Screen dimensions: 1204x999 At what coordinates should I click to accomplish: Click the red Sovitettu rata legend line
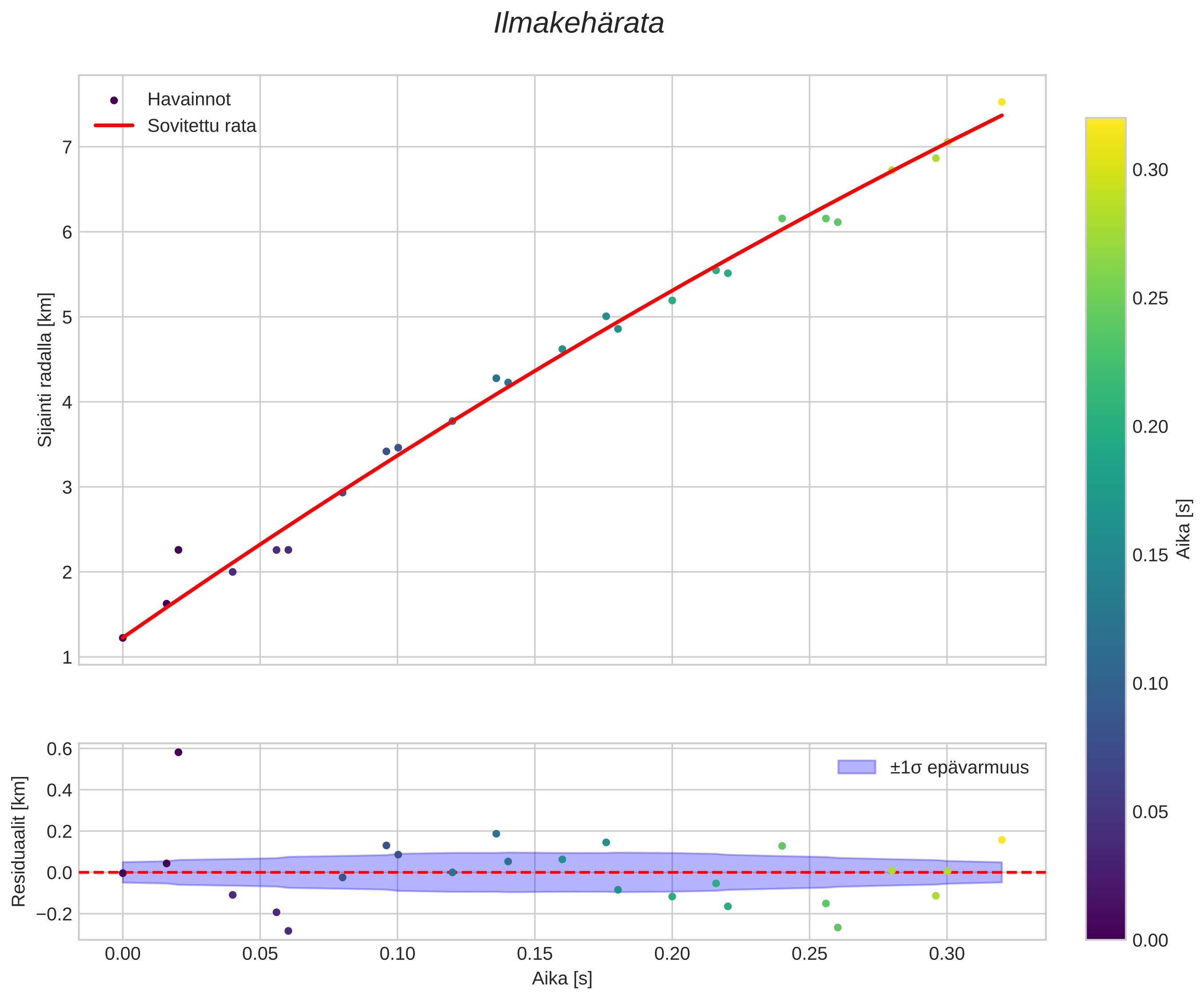coord(114,125)
